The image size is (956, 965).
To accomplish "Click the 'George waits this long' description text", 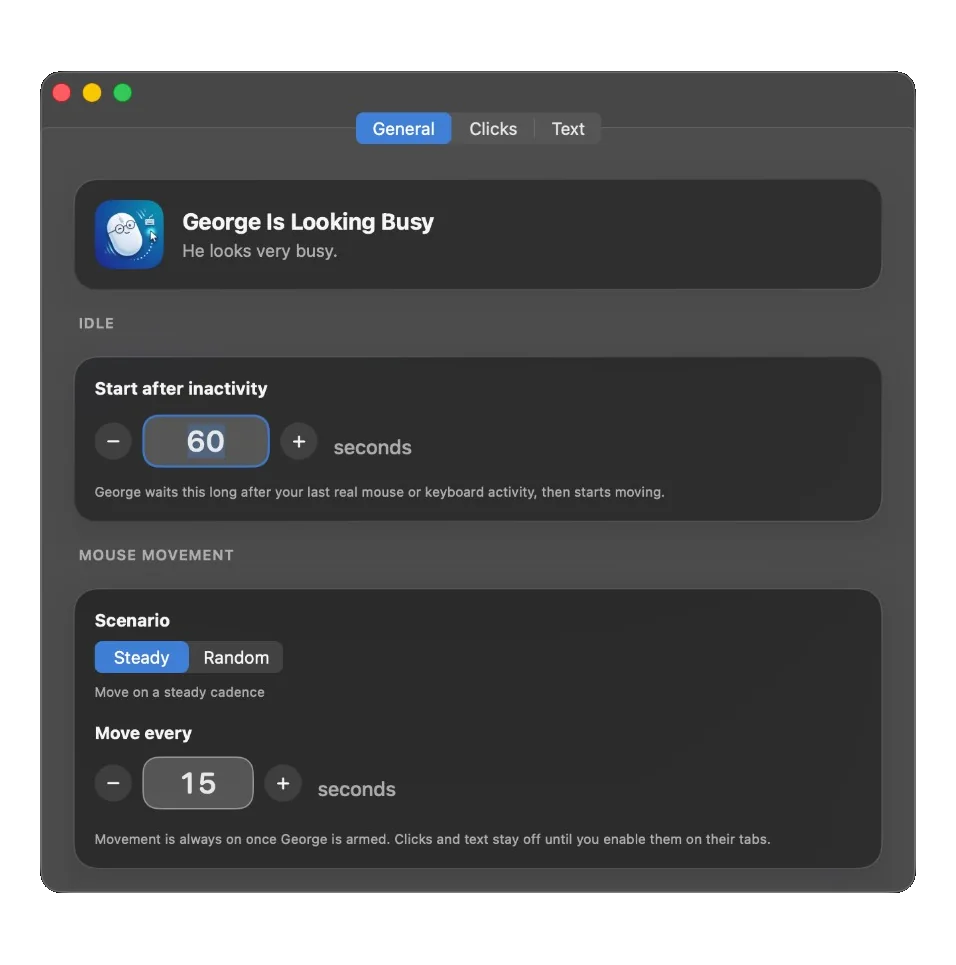I will coord(379,492).
